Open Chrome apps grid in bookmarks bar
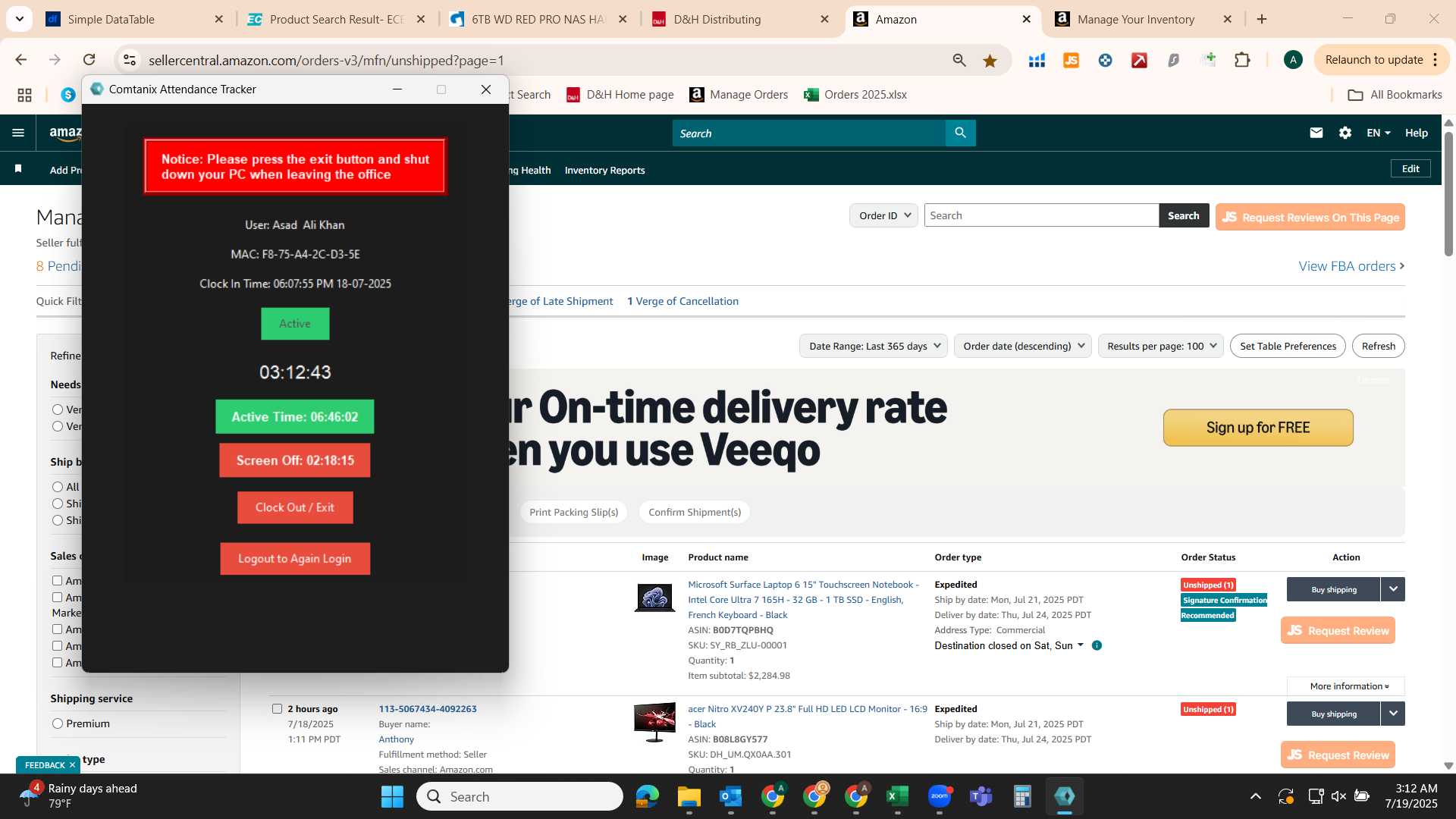This screenshot has height=819, width=1456. pos(24,95)
